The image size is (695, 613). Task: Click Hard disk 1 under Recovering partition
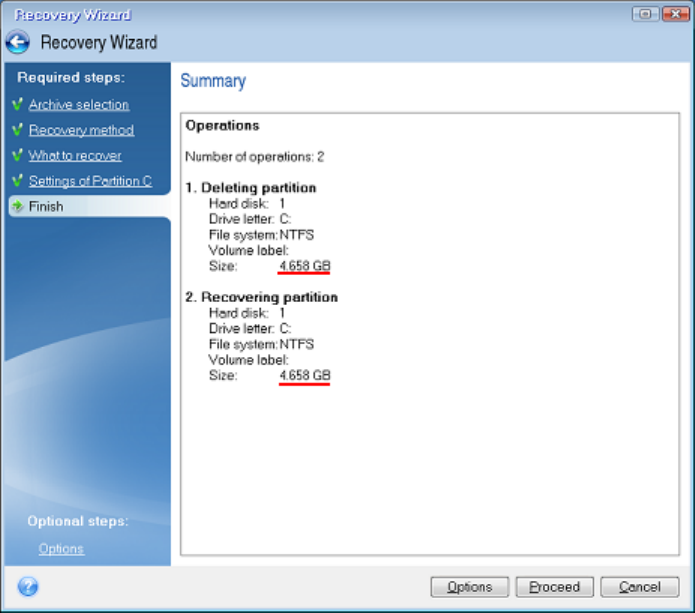[247, 313]
